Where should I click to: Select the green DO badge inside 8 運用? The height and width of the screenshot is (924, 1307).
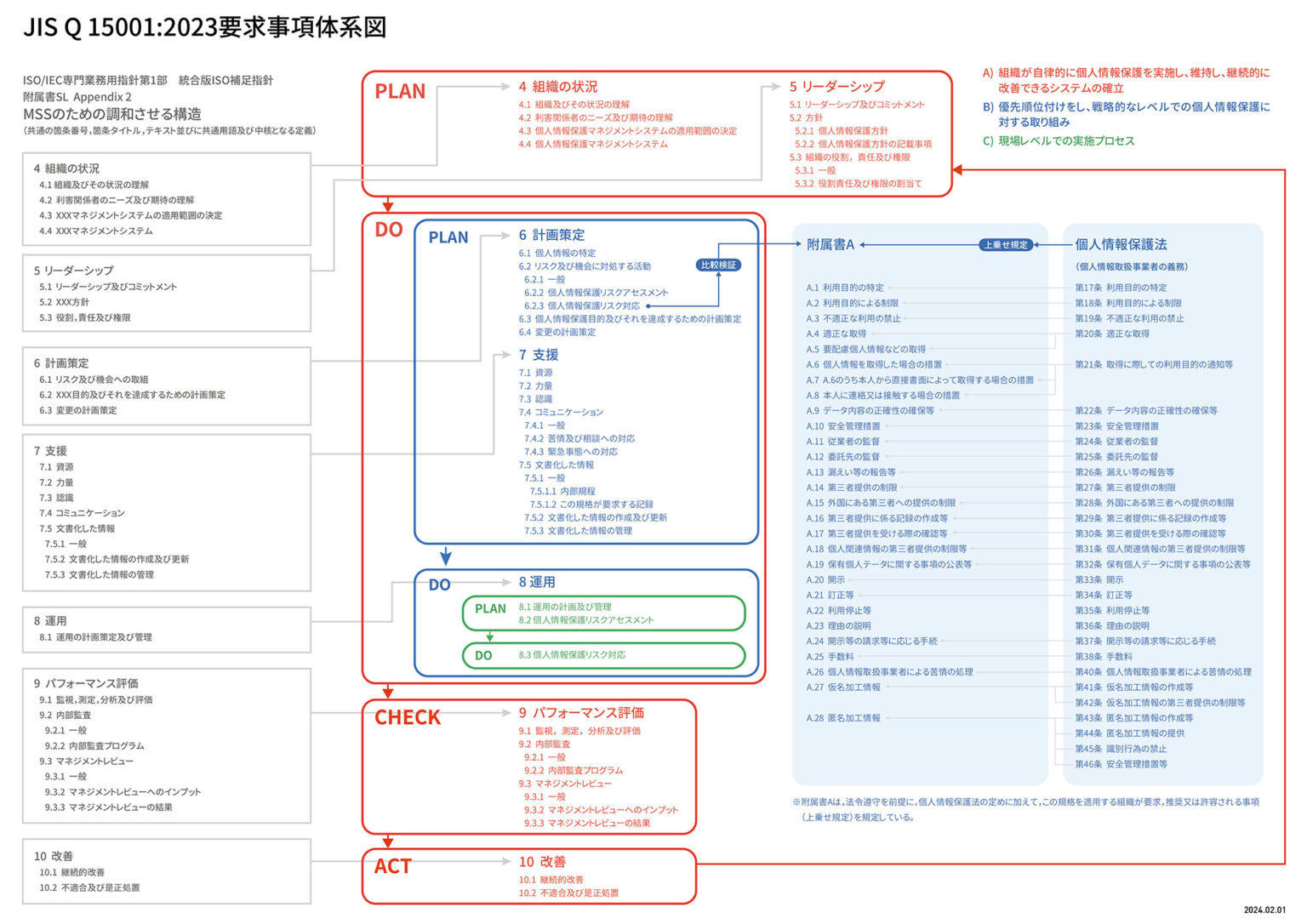[x=483, y=656]
